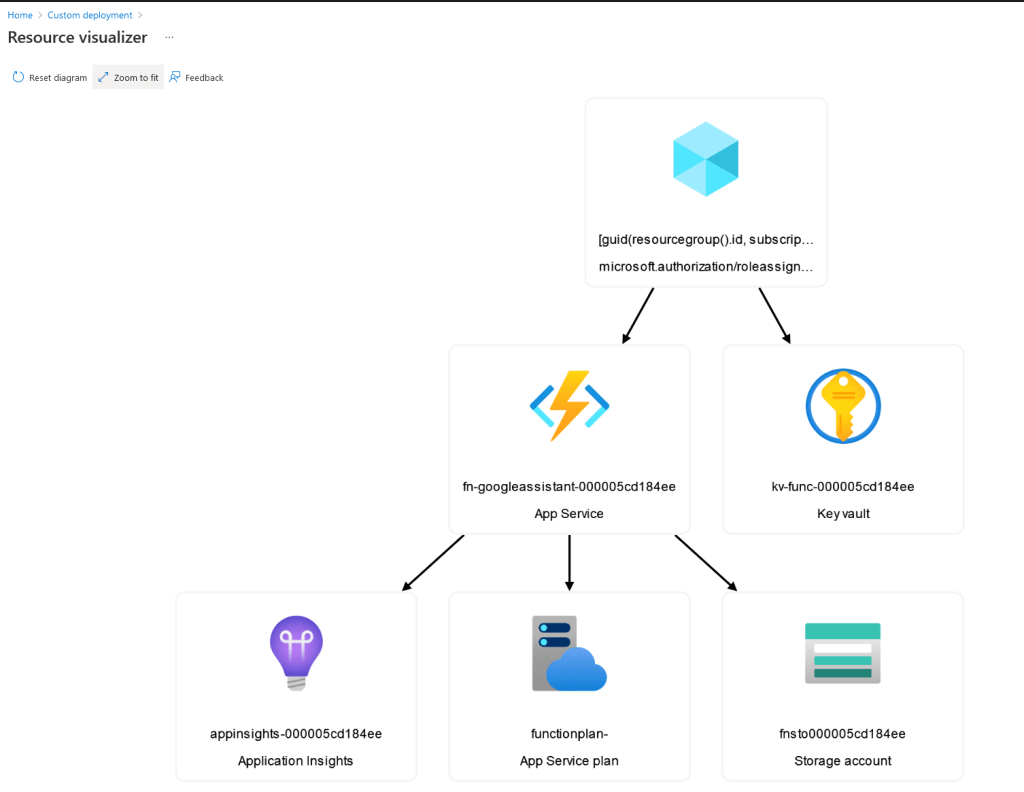Viewport: 1024px width, 792px height.
Task: Select the appinsights-000005cd184ee node label
Action: click(296, 734)
